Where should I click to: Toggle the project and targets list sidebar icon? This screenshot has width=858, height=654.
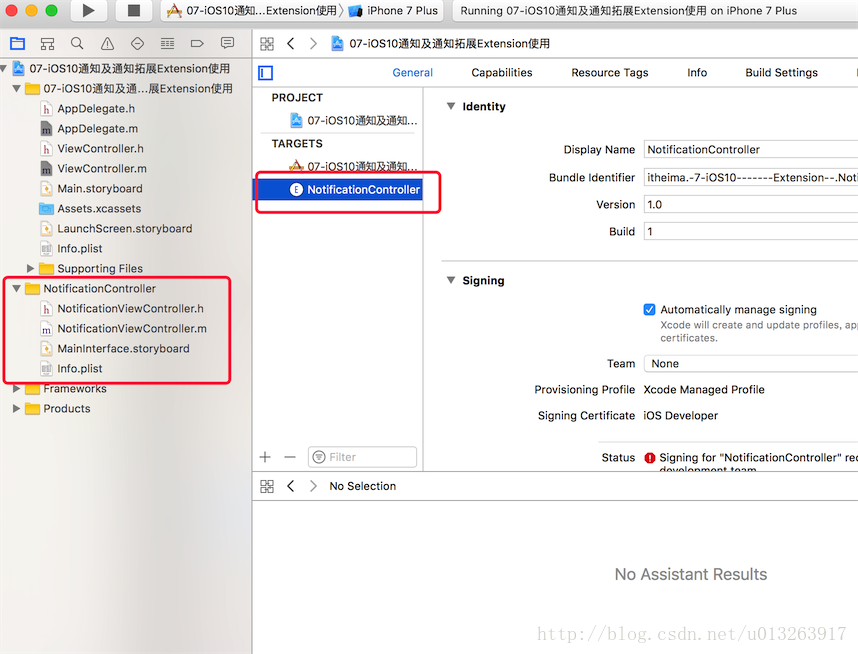tap(266, 73)
